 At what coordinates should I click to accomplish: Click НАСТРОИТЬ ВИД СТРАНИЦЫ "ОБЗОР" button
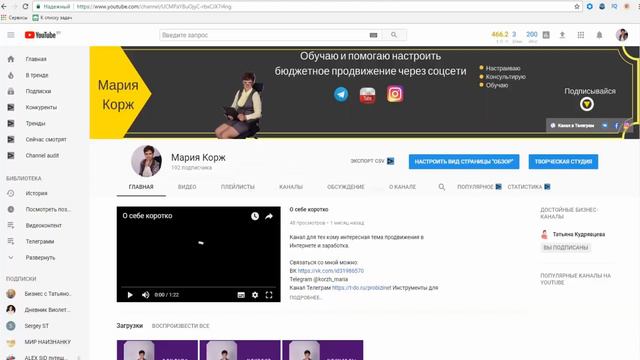464,162
